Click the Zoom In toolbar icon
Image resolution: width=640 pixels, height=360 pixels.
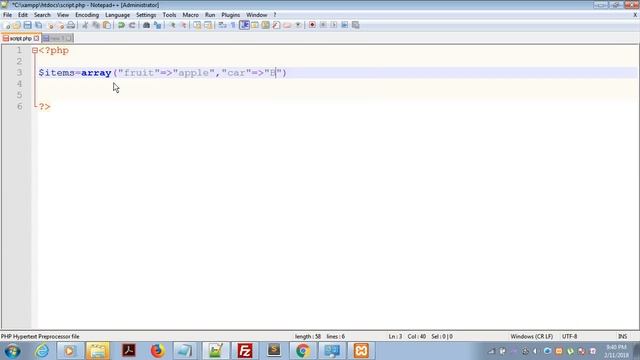[x=172, y=25]
